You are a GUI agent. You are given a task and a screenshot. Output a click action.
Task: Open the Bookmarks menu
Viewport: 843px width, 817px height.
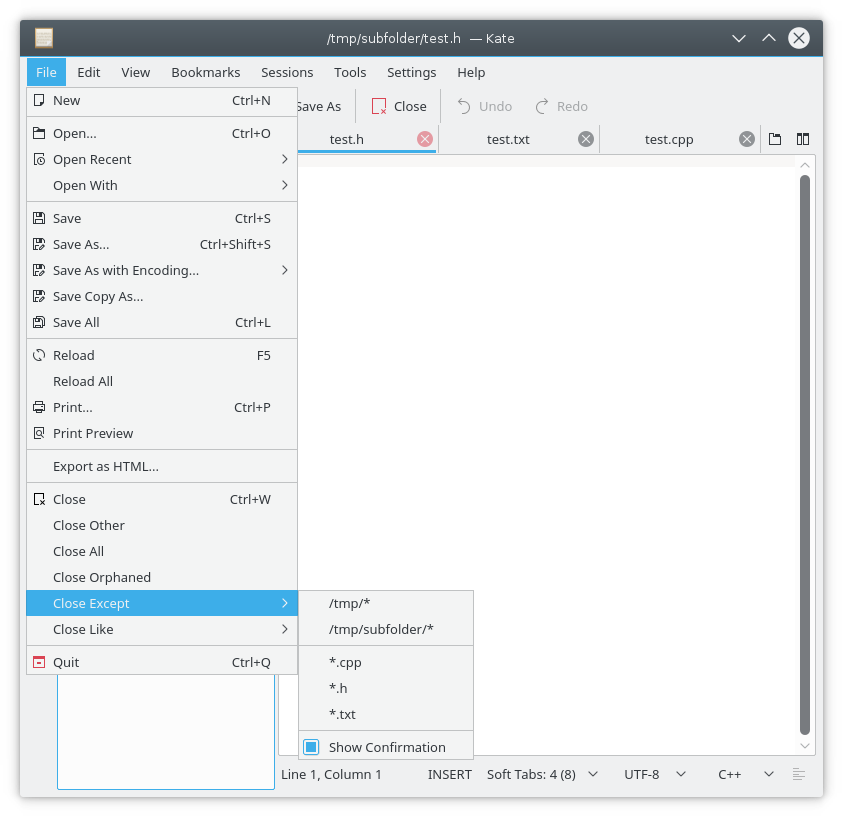(206, 72)
